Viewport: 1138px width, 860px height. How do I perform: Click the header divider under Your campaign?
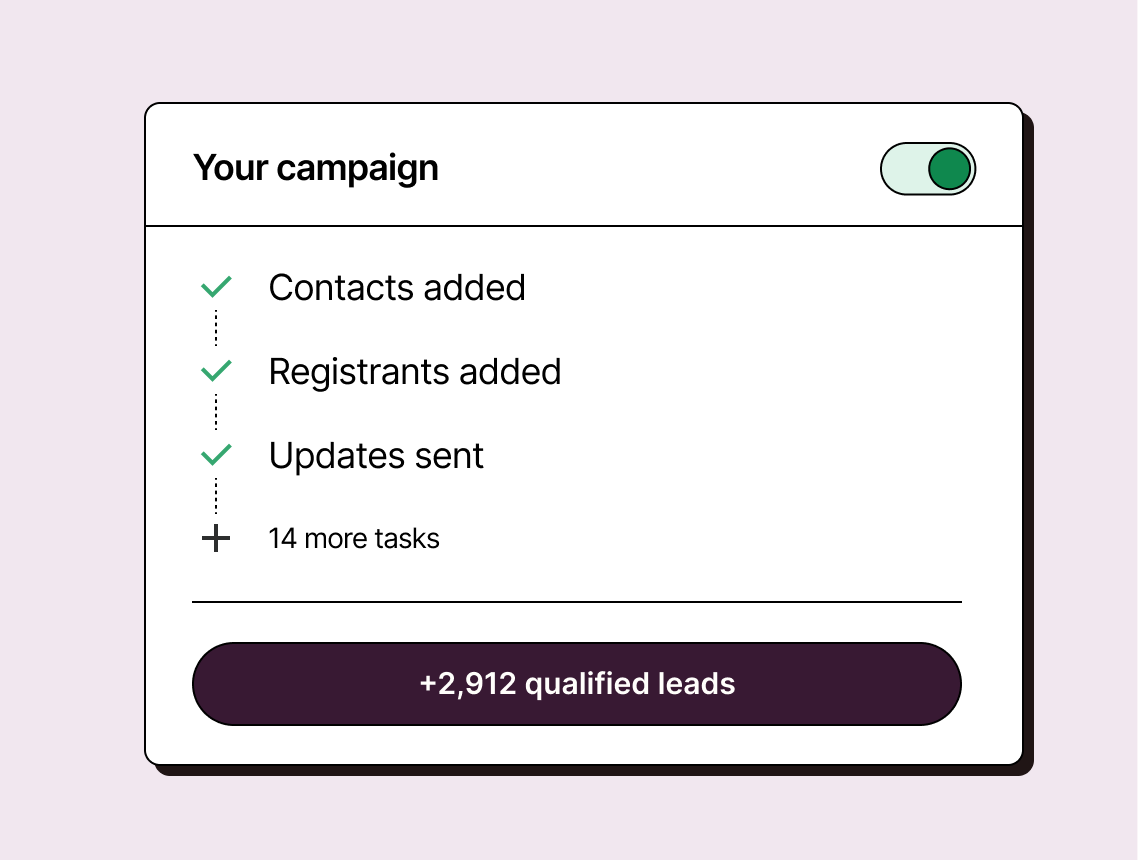coord(584,227)
